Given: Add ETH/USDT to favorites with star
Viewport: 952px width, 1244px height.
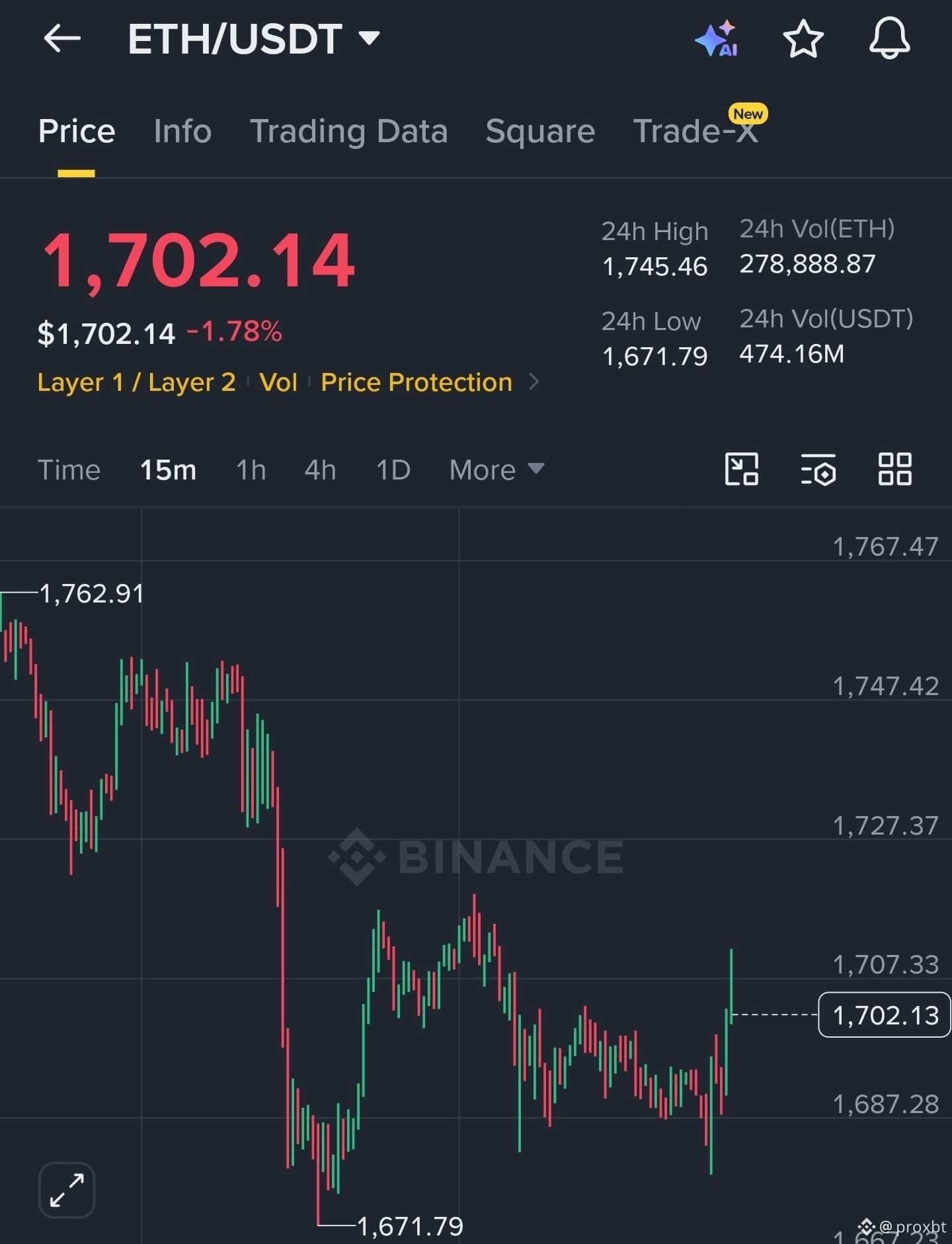Looking at the screenshot, I should click(803, 38).
